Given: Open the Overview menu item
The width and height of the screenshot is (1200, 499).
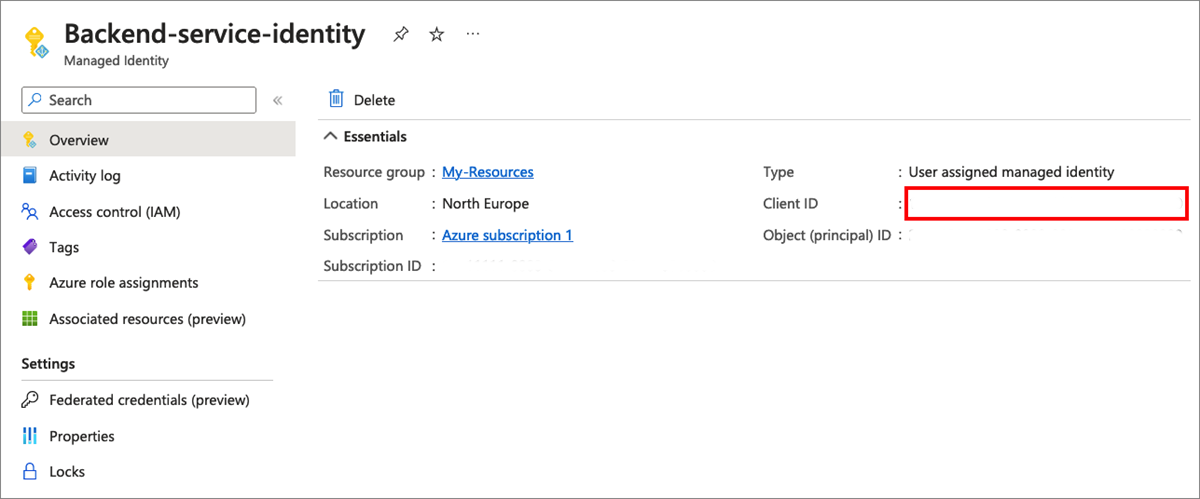Looking at the screenshot, I should pyautogui.click(x=79, y=140).
